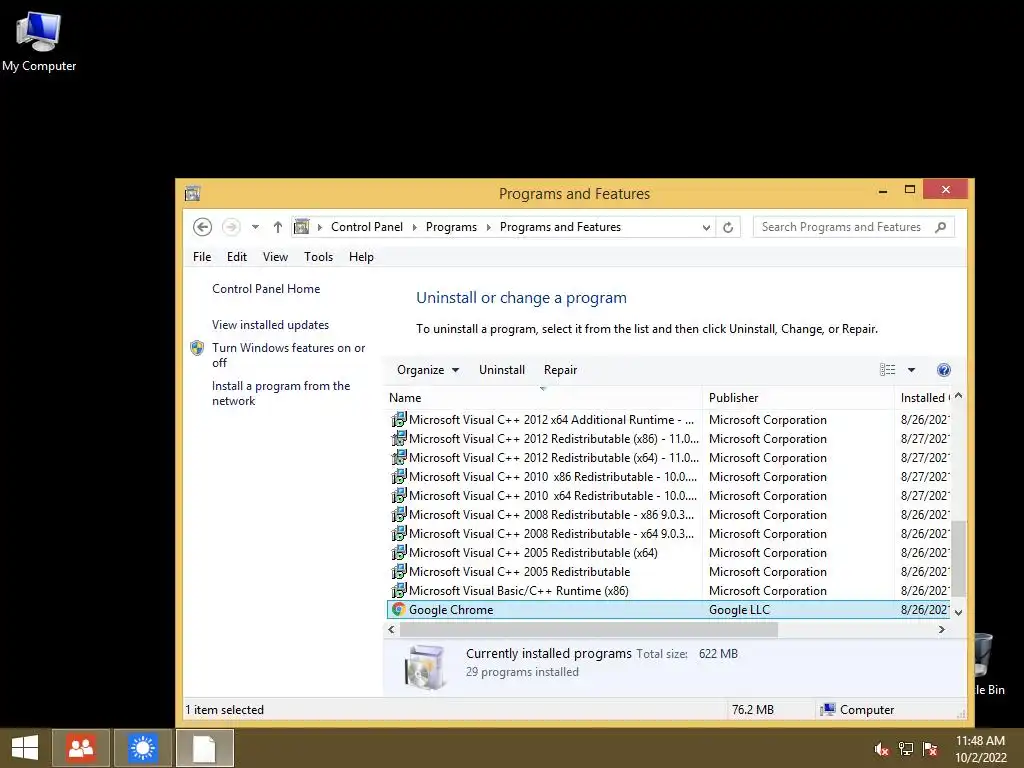Select Visual C++ 2010 x86 Redistributable row
This screenshot has width=1024, height=768.
tap(669, 477)
